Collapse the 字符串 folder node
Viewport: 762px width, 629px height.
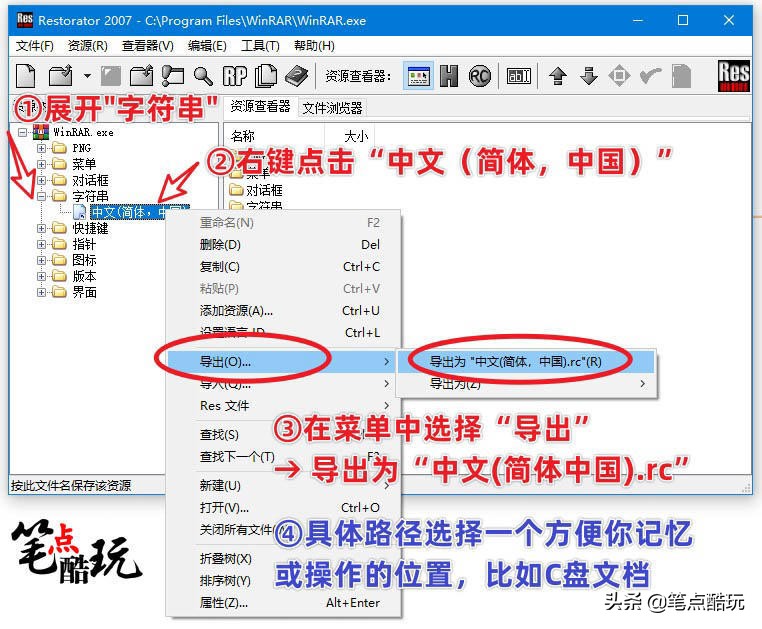[x=41, y=196]
